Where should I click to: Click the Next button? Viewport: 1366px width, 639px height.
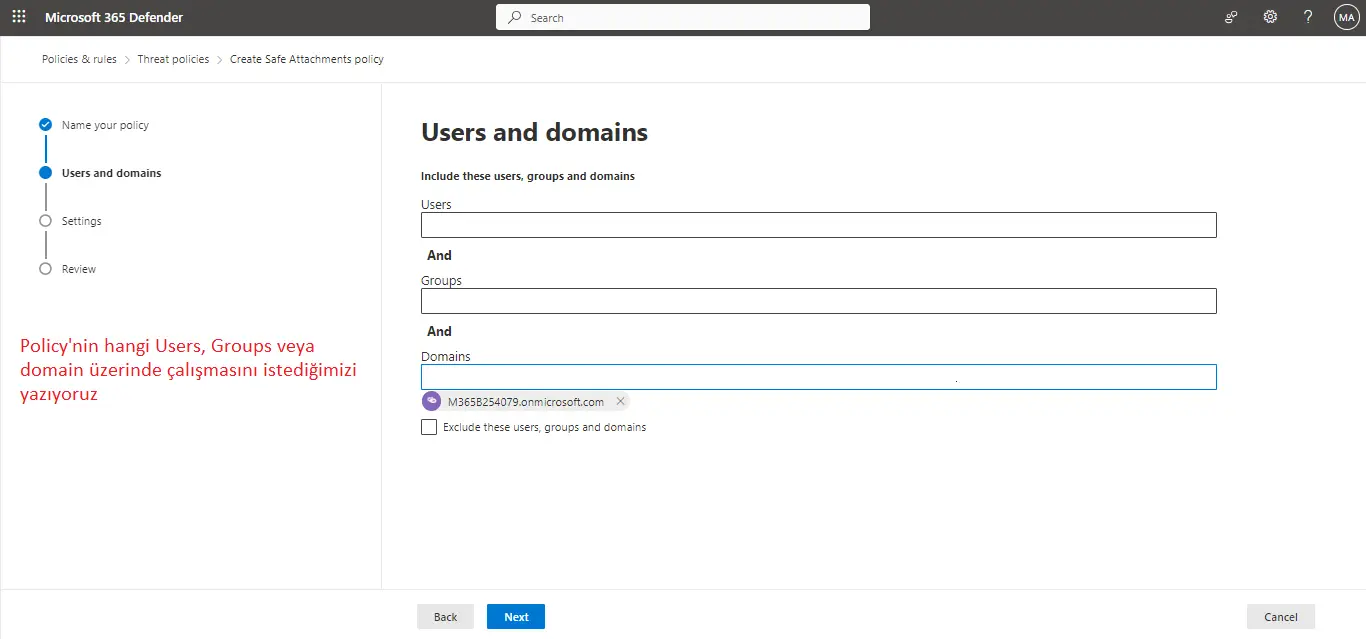coord(515,617)
